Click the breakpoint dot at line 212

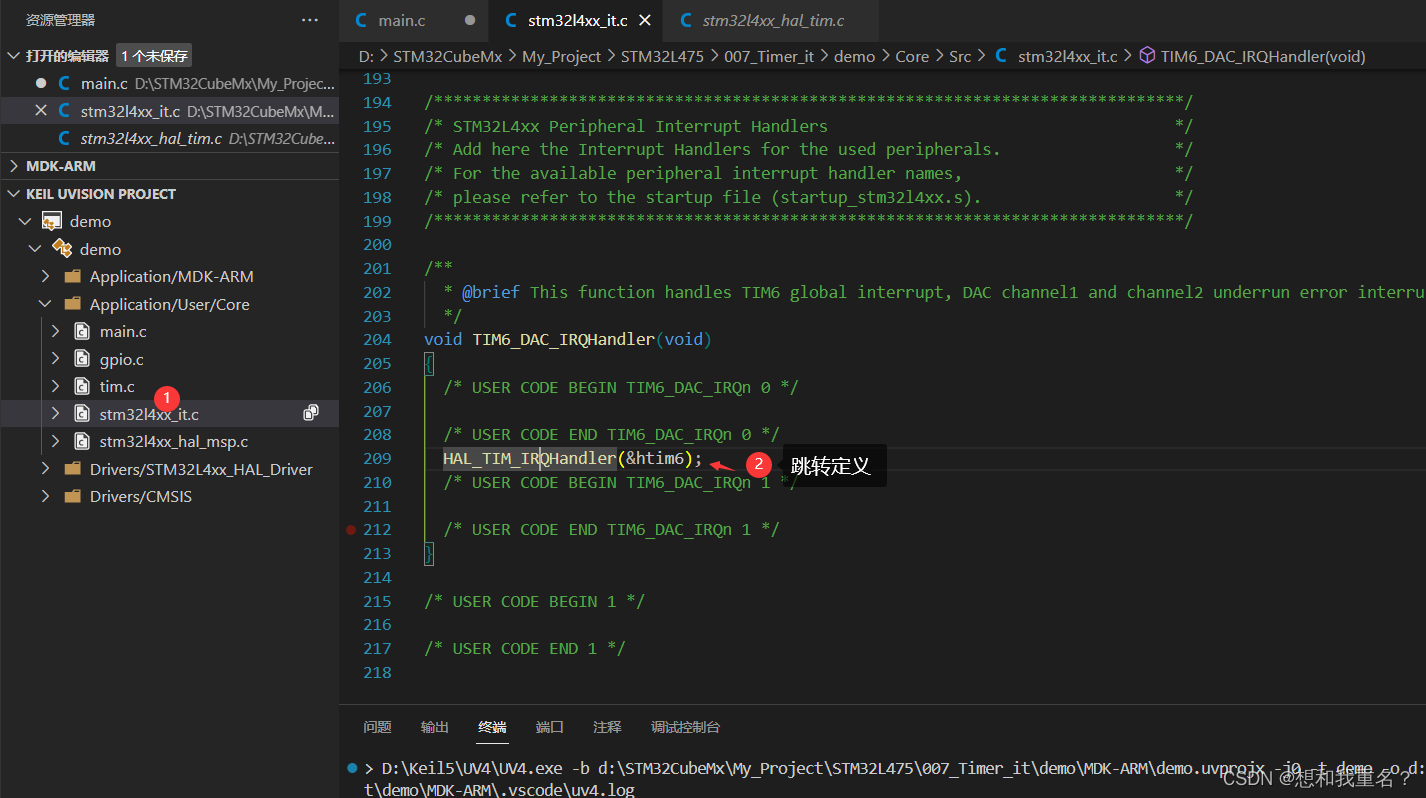coord(351,529)
